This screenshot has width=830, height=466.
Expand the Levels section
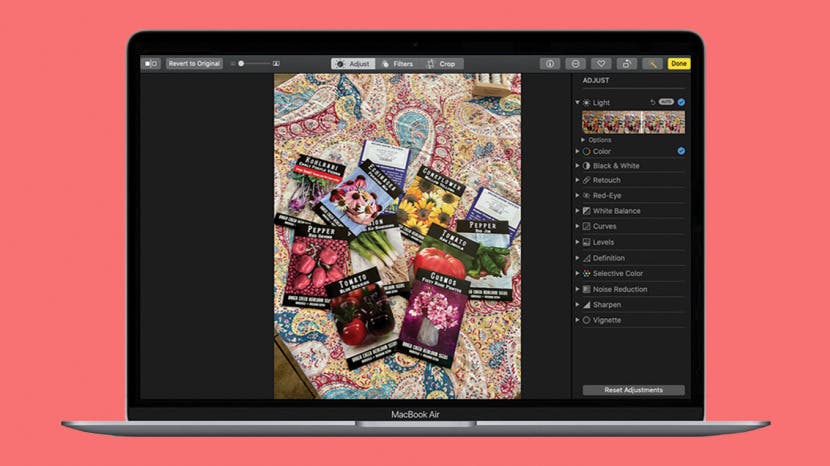(x=578, y=242)
